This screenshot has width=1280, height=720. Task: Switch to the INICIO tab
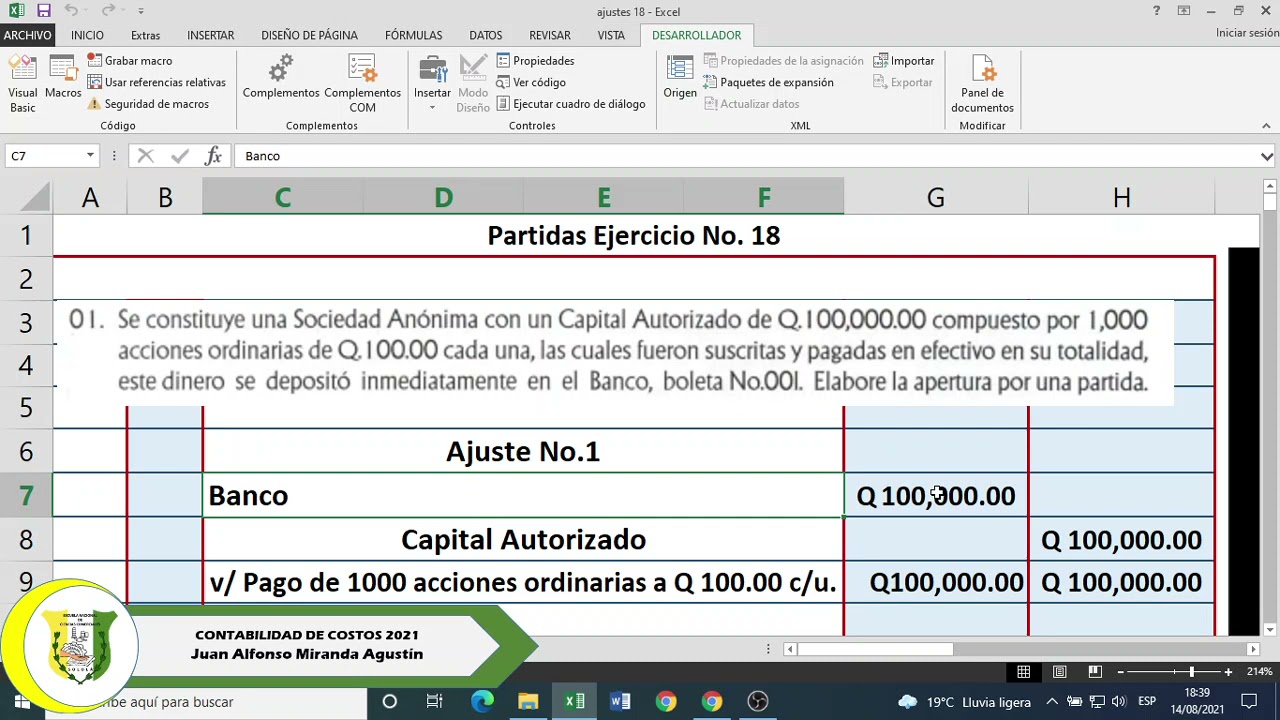87,35
